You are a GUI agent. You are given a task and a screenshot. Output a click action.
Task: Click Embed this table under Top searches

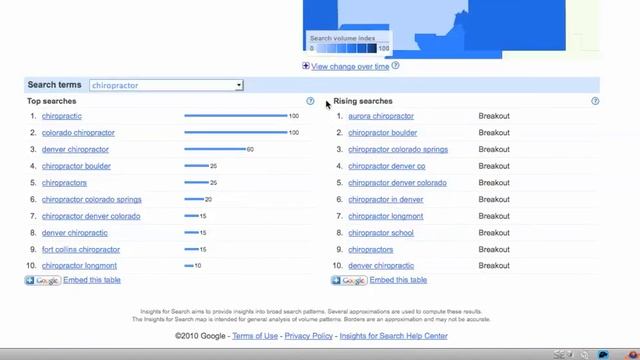92,280
